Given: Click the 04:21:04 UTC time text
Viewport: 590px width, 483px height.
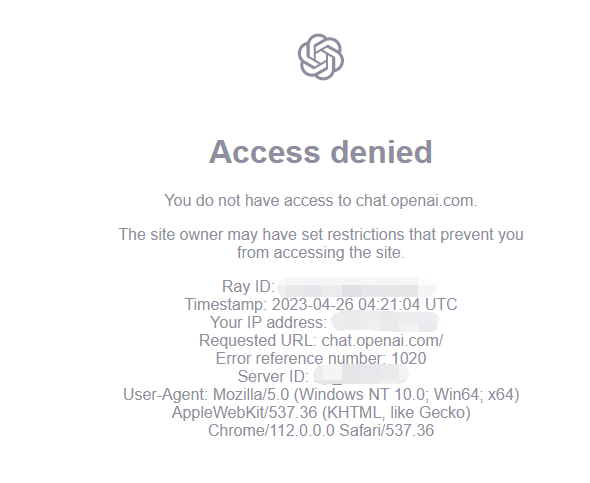Looking at the screenshot, I should [x=408, y=304].
